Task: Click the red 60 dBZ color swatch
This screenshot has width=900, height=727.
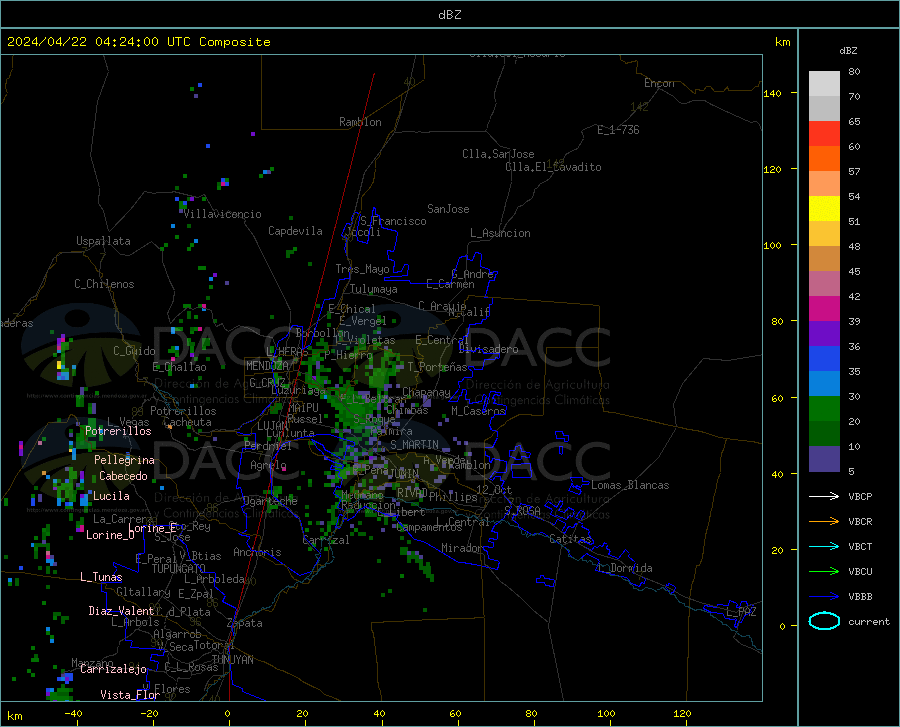Action: 824,134
